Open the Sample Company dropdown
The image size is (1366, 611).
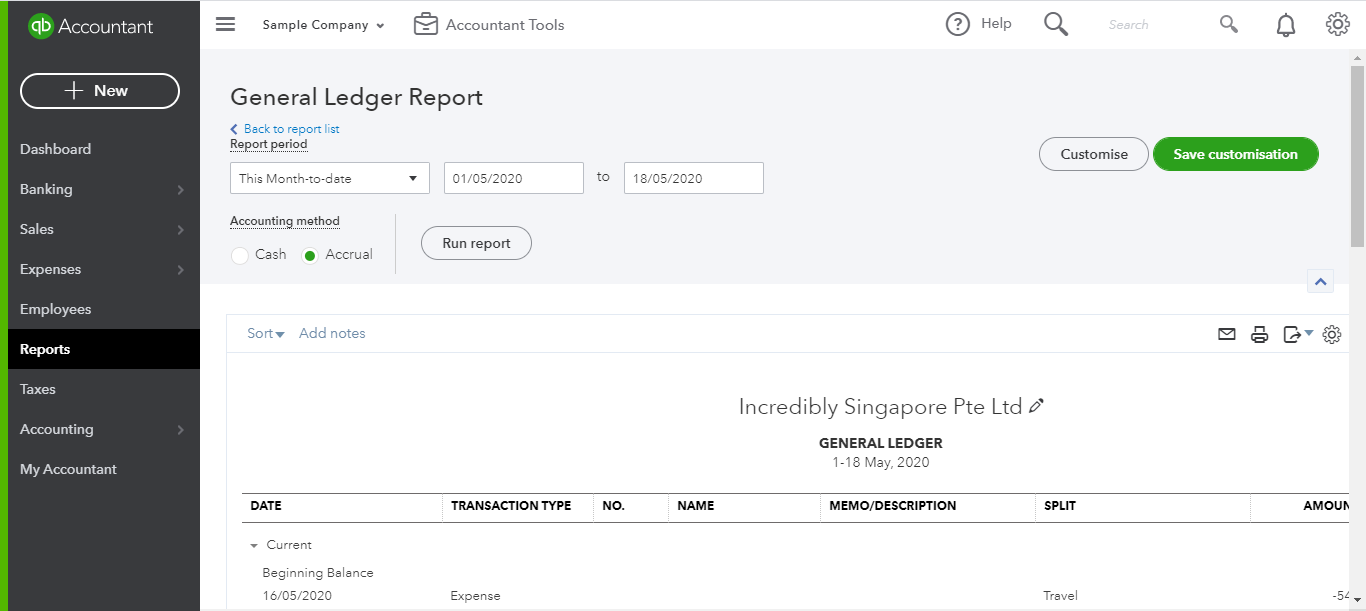tap(324, 25)
